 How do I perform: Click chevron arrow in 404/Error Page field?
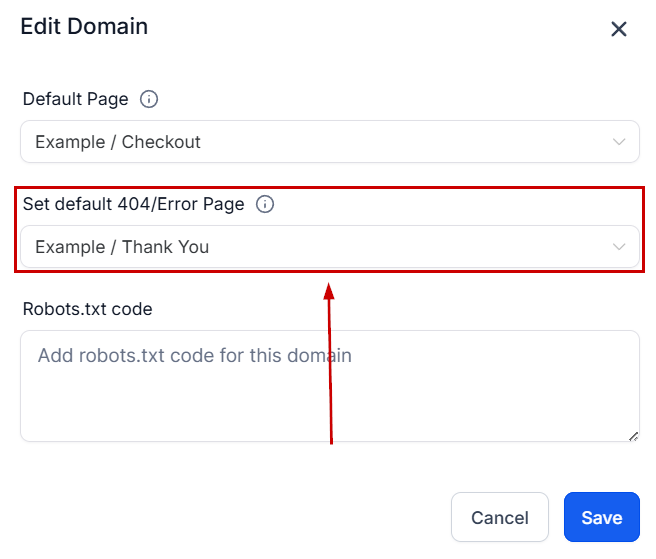pyautogui.click(x=619, y=247)
